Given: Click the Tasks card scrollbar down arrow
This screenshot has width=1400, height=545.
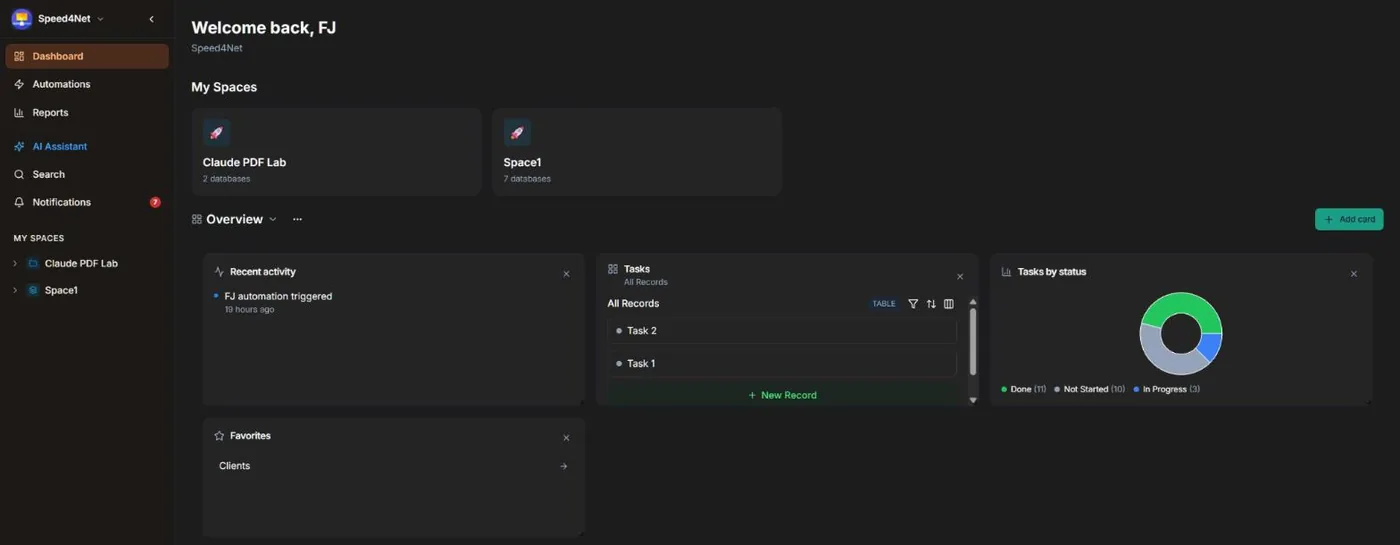Looking at the screenshot, I should (973, 400).
